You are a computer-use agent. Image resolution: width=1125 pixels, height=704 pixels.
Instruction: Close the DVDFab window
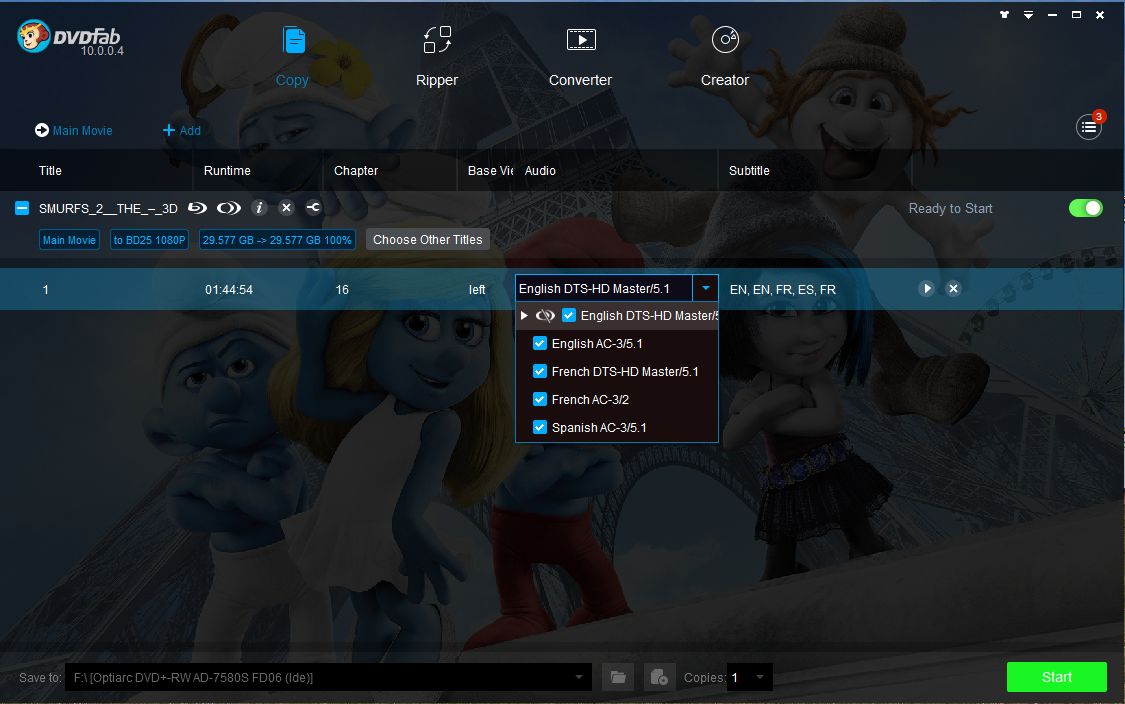[1100, 14]
